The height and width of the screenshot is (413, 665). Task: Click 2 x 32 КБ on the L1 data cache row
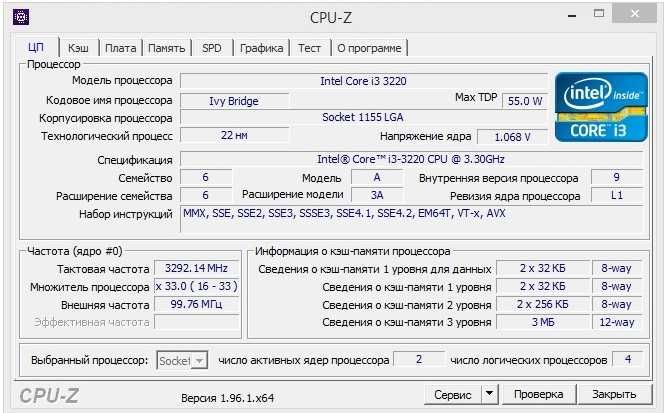pyautogui.click(x=543, y=268)
